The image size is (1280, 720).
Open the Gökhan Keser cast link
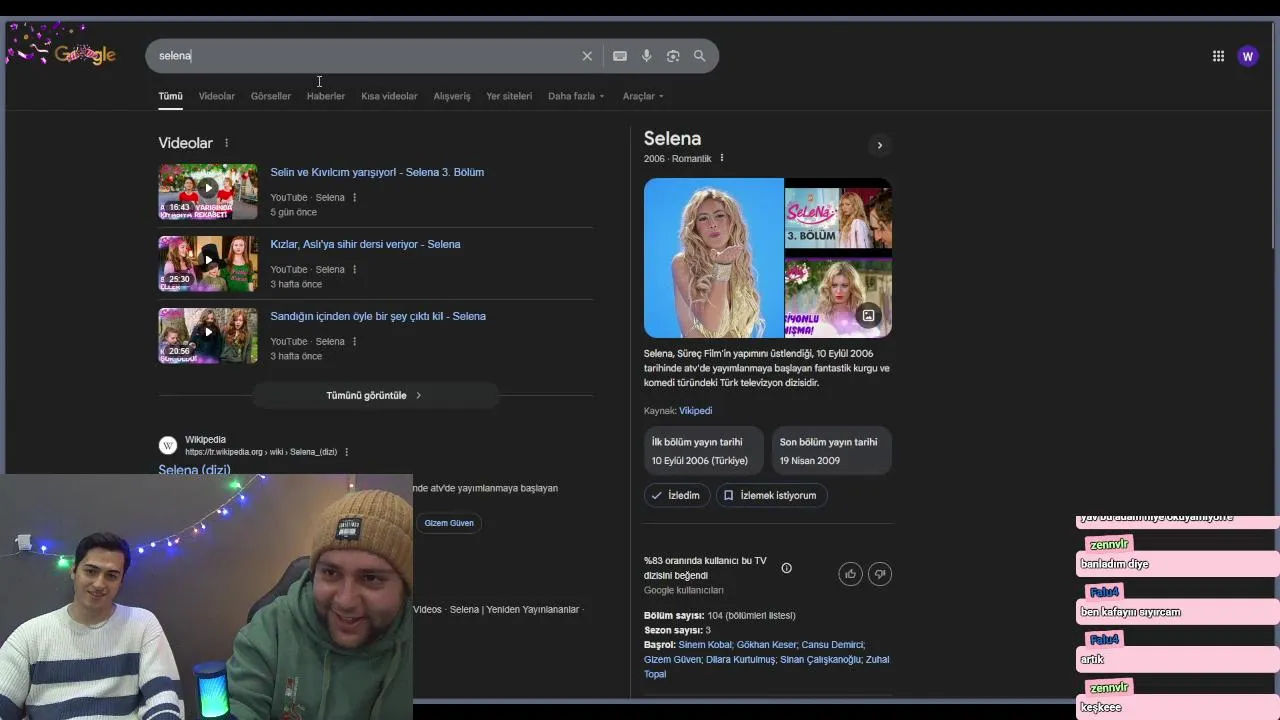tap(767, 645)
